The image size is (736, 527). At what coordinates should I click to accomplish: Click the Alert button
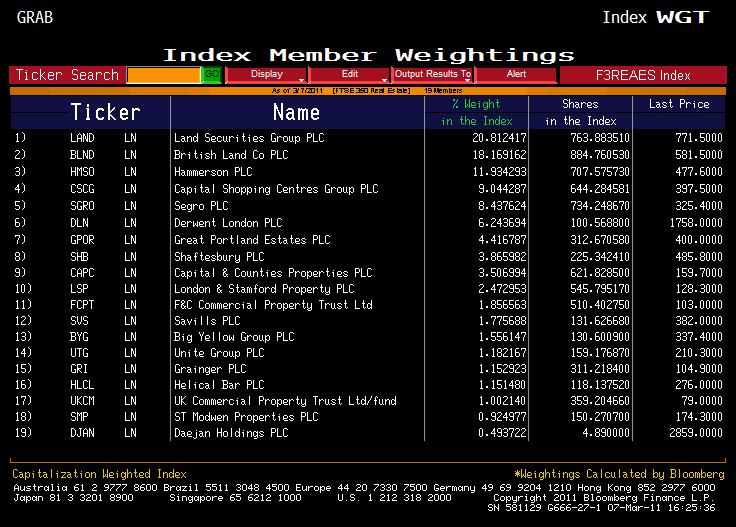[516, 75]
